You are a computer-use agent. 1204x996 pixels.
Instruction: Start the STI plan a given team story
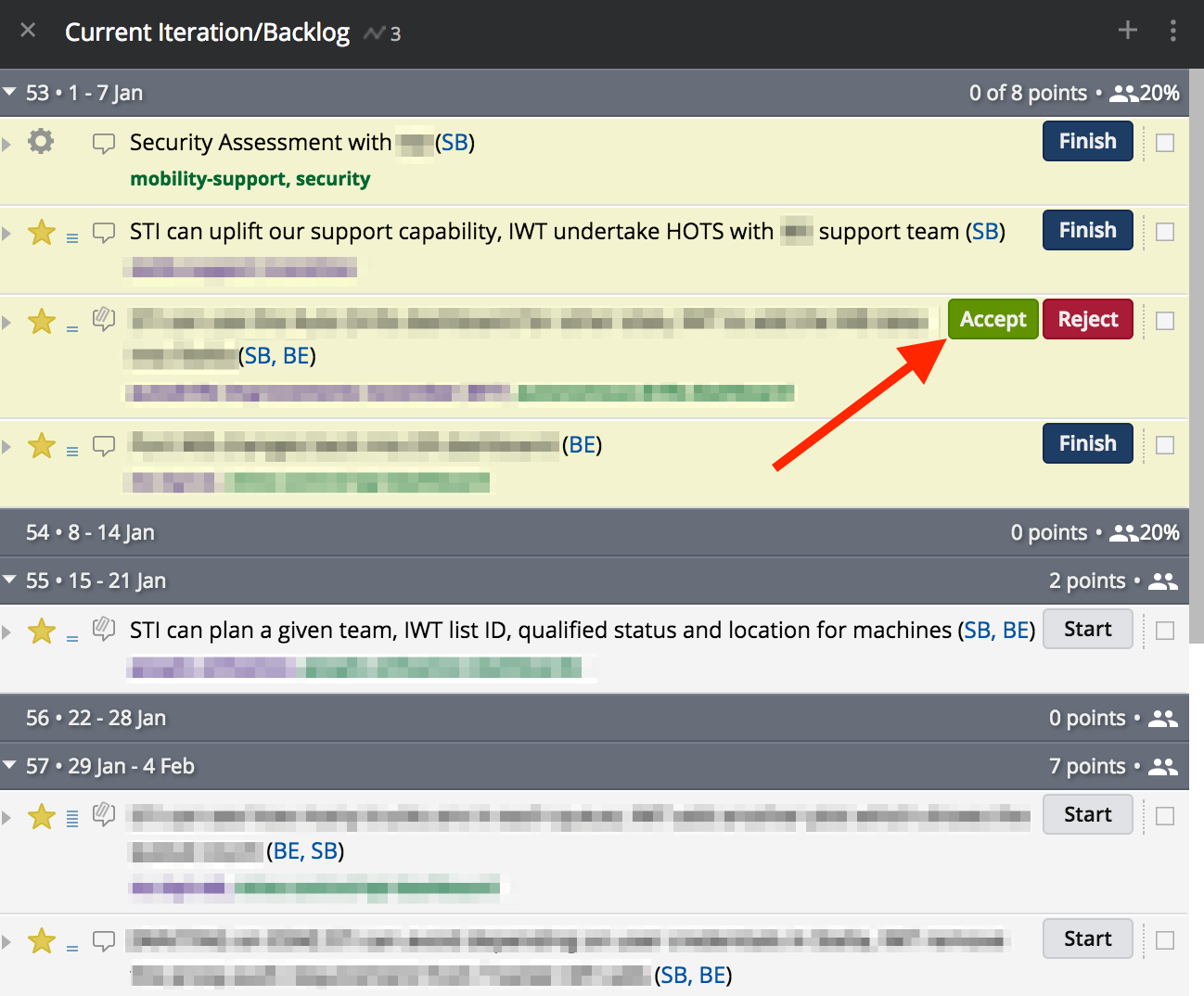point(1087,630)
